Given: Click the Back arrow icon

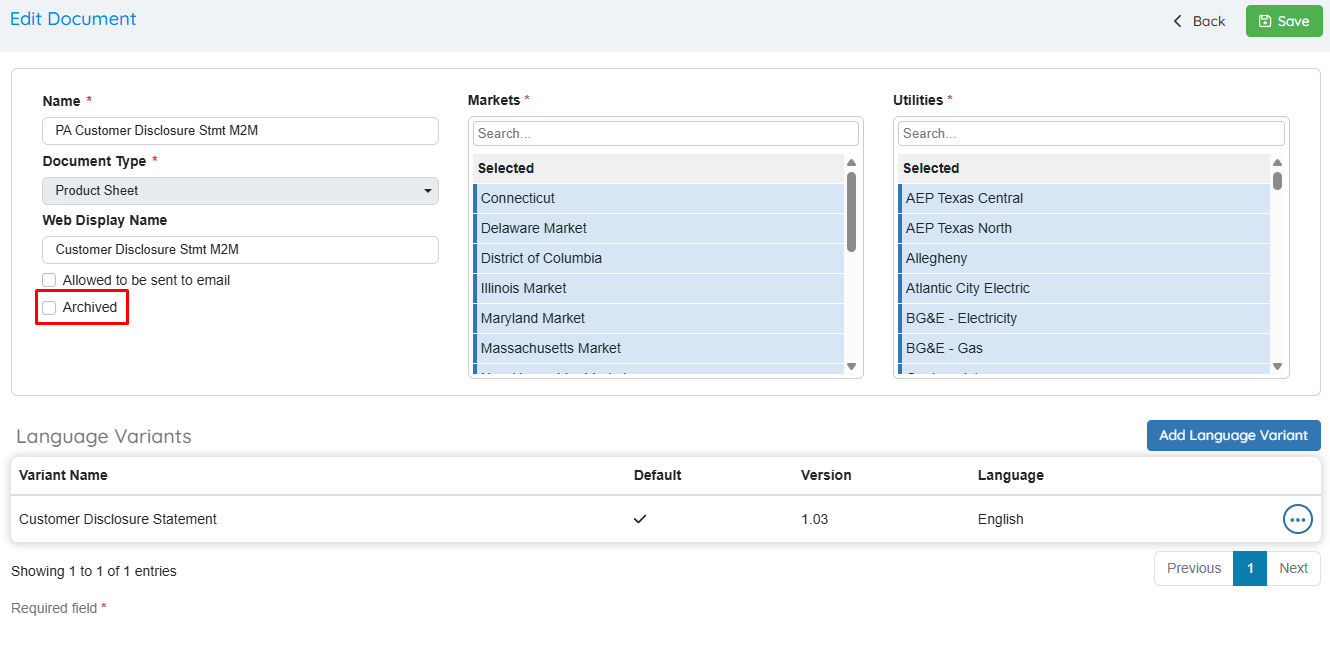Looking at the screenshot, I should (x=1177, y=21).
